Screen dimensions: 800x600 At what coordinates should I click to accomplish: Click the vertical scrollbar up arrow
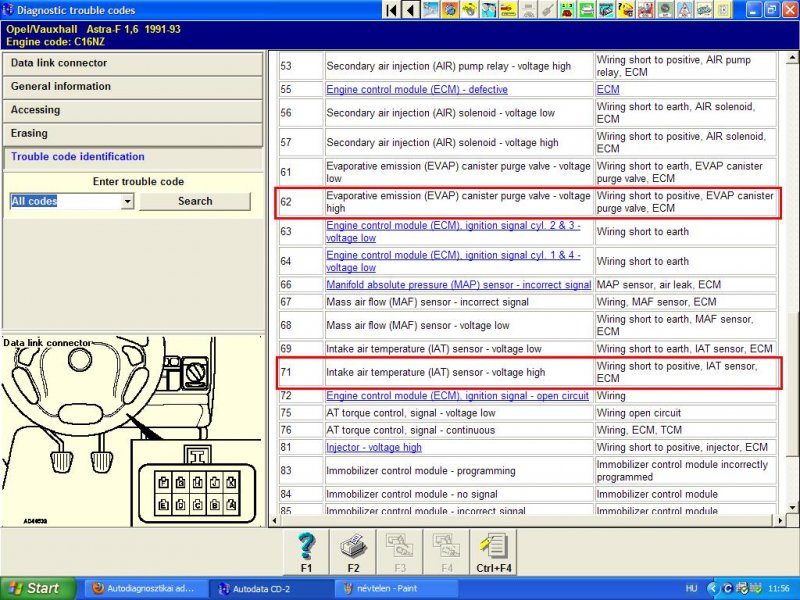(x=792, y=57)
